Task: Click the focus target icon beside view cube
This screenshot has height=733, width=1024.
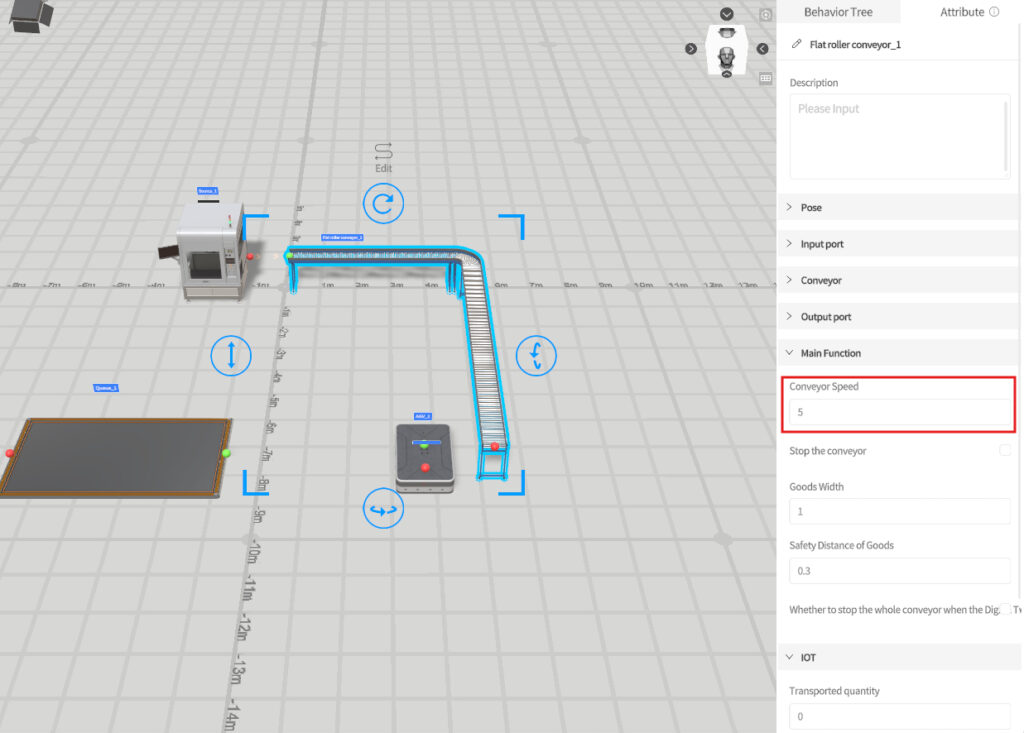Action: pyautogui.click(x=765, y=14)
